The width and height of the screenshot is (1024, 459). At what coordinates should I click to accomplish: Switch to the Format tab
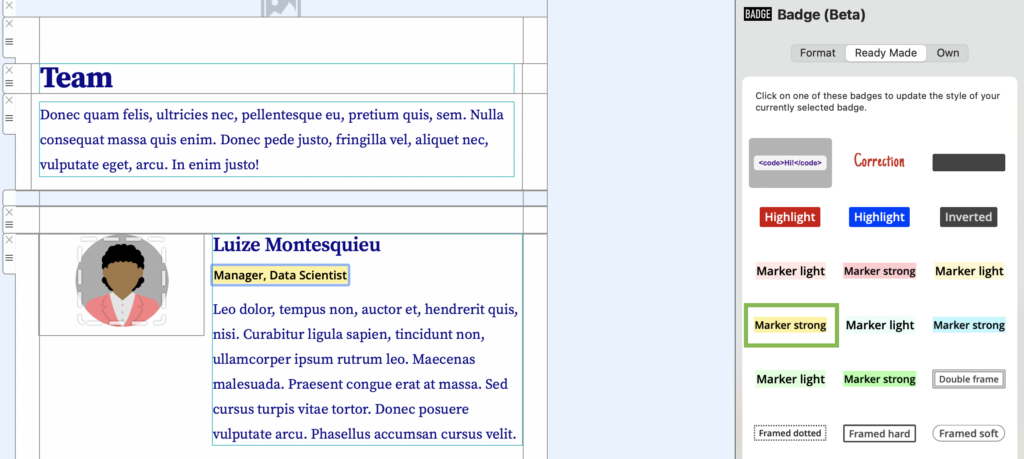point(818,53)
